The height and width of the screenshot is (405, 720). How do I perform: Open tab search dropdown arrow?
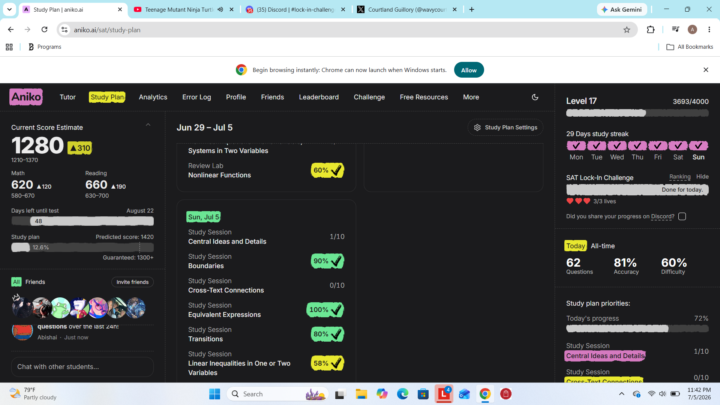click(9, 9)
